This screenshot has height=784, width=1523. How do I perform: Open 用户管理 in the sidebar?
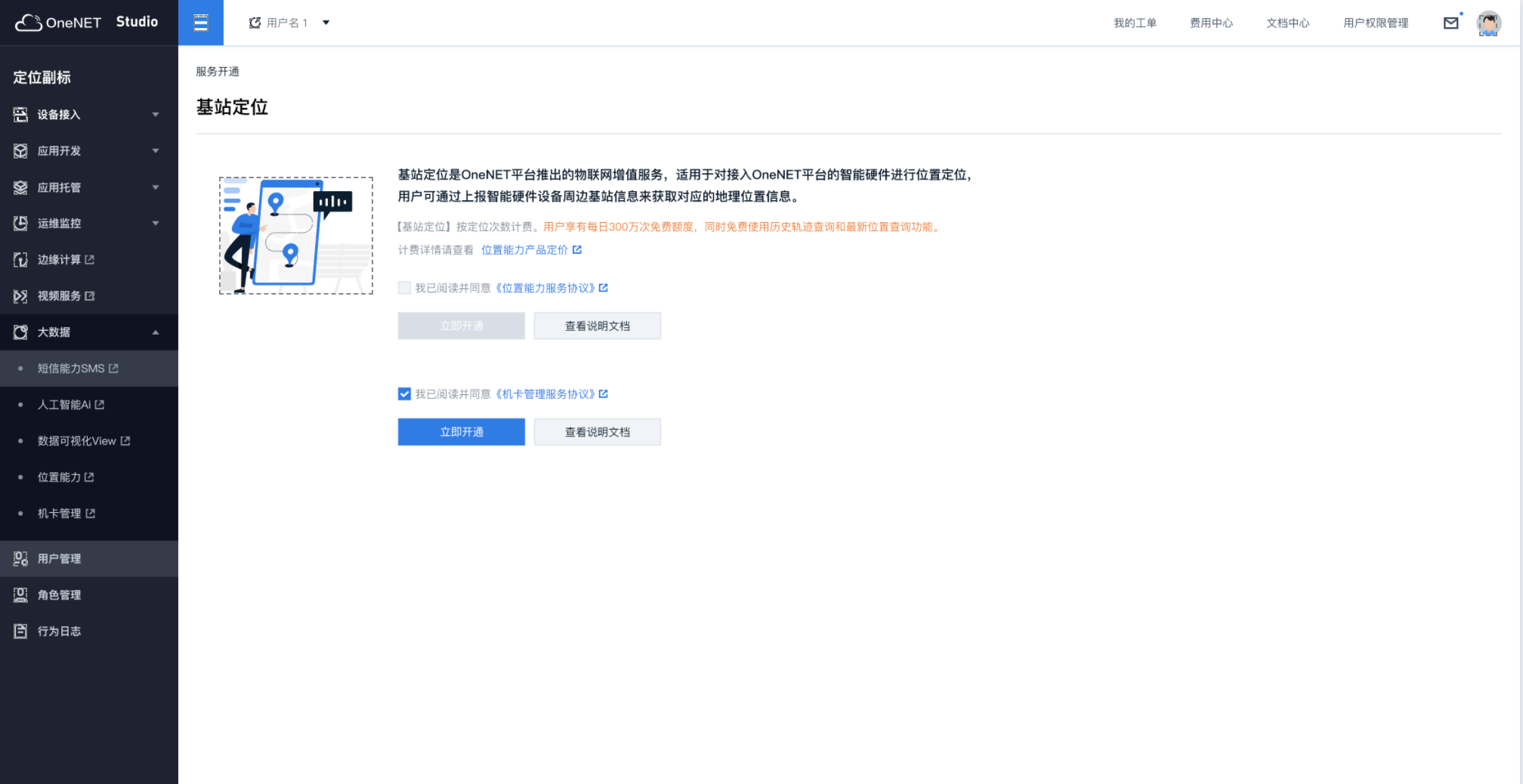point(89,559)
